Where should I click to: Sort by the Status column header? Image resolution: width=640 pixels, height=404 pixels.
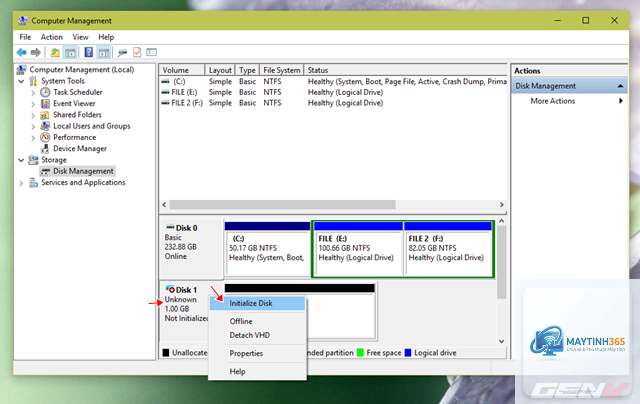click(x=406, y=70)
